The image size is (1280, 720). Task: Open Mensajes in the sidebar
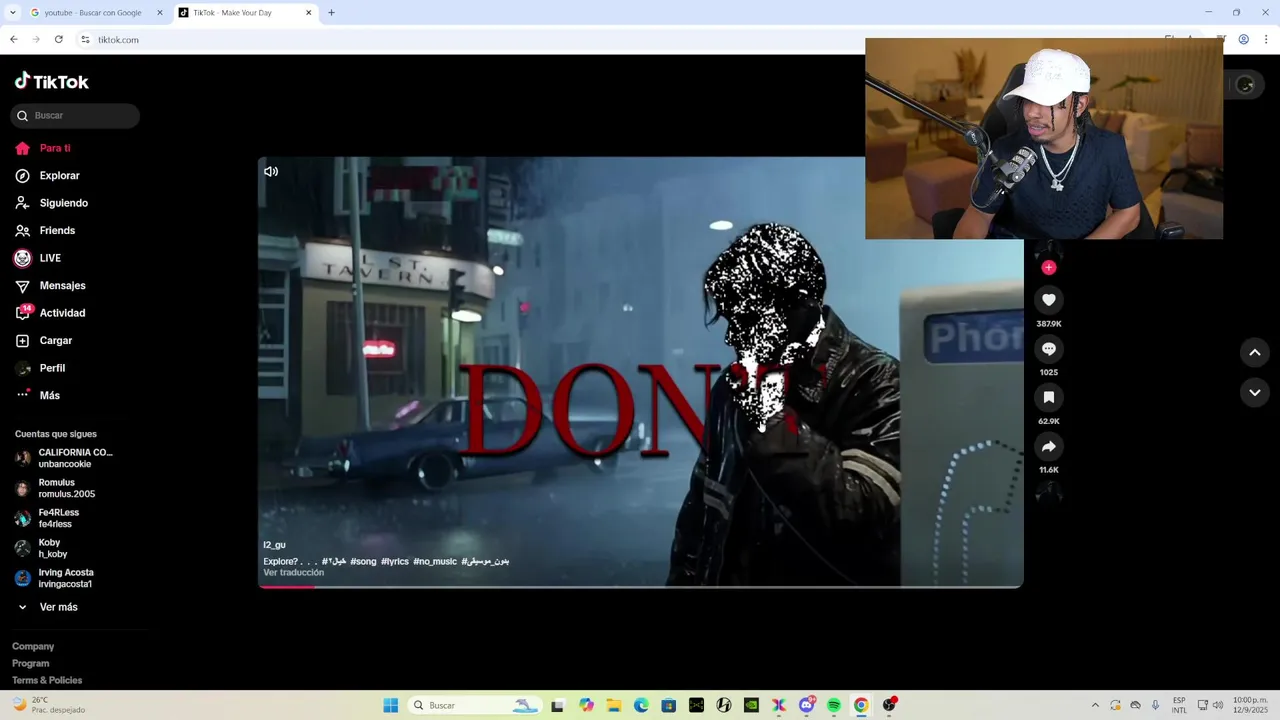click(50, 286)
